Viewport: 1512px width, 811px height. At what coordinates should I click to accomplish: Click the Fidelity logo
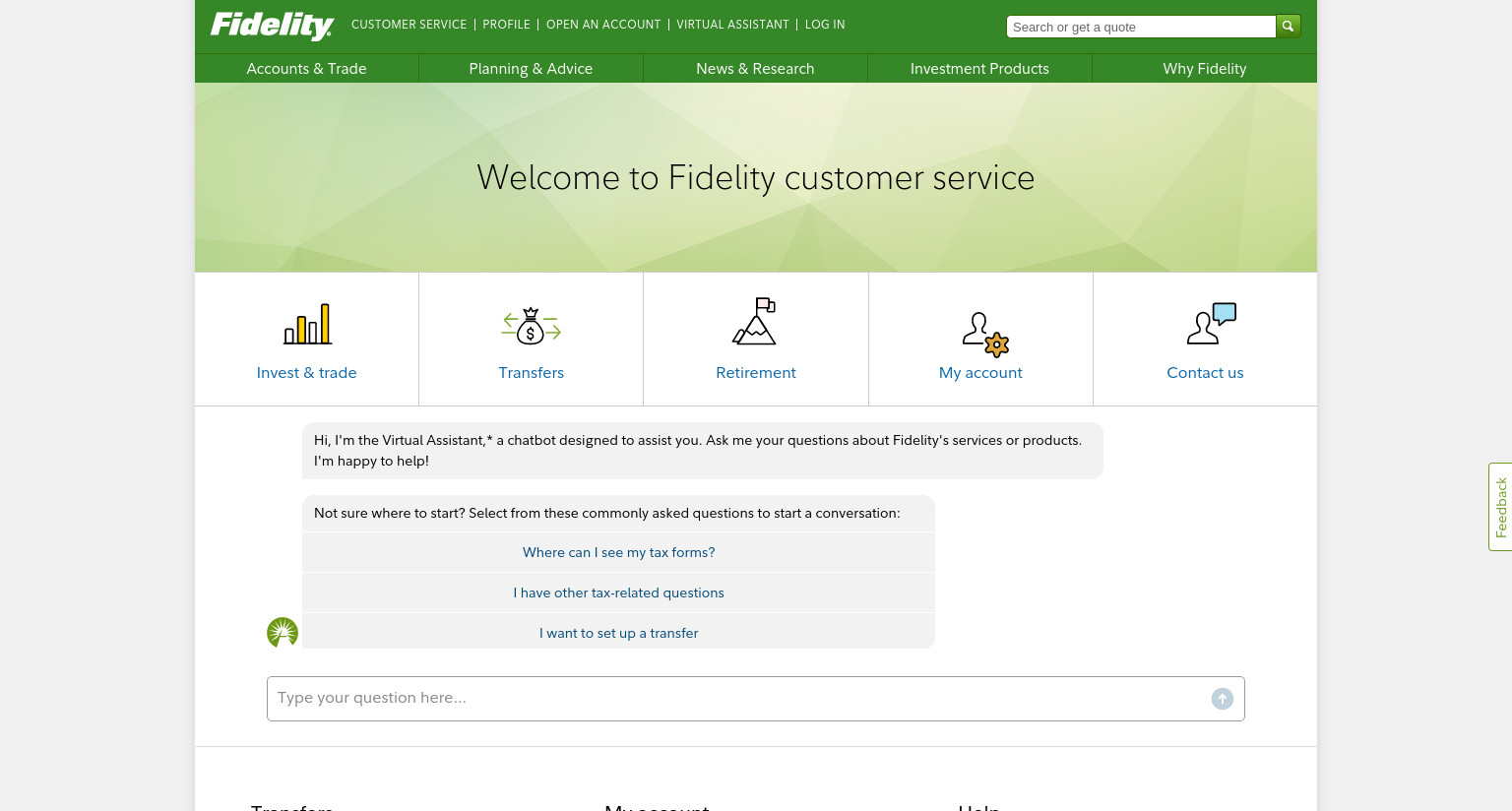pos(272,26)
